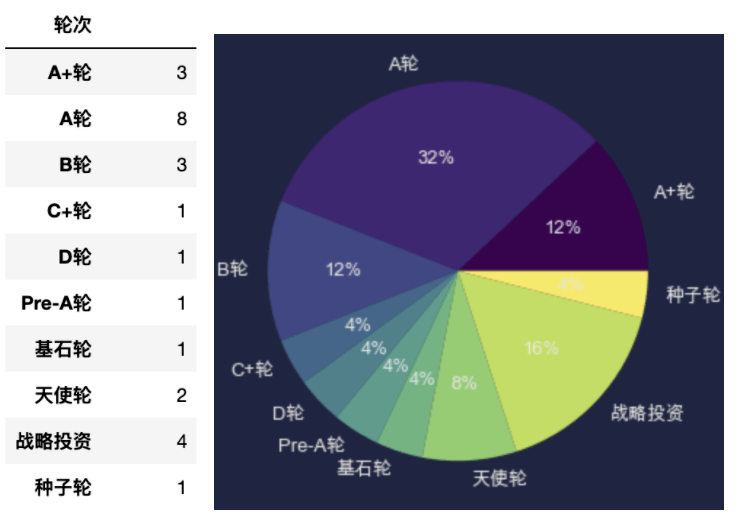Click the 轮次 column header
The height and width of the screenshot is (522, 746).
pyautogui.click(x=72, y=24)
